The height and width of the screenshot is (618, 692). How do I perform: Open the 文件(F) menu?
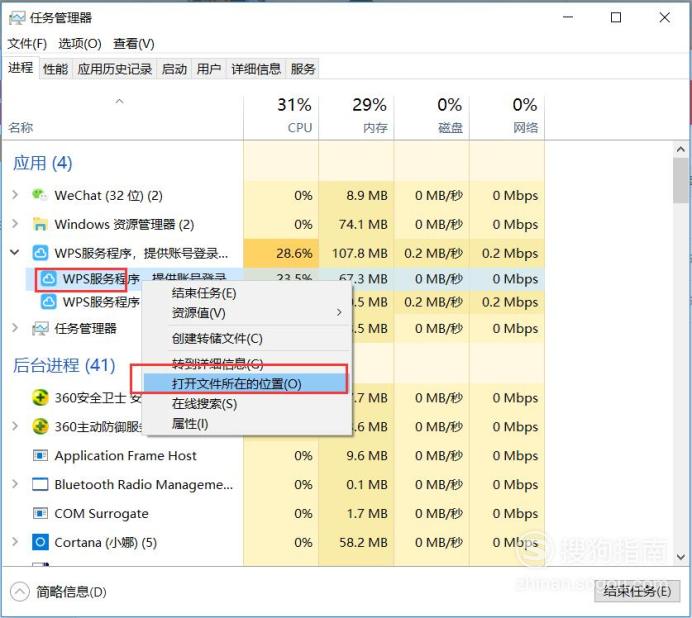[x=27, y=44]
